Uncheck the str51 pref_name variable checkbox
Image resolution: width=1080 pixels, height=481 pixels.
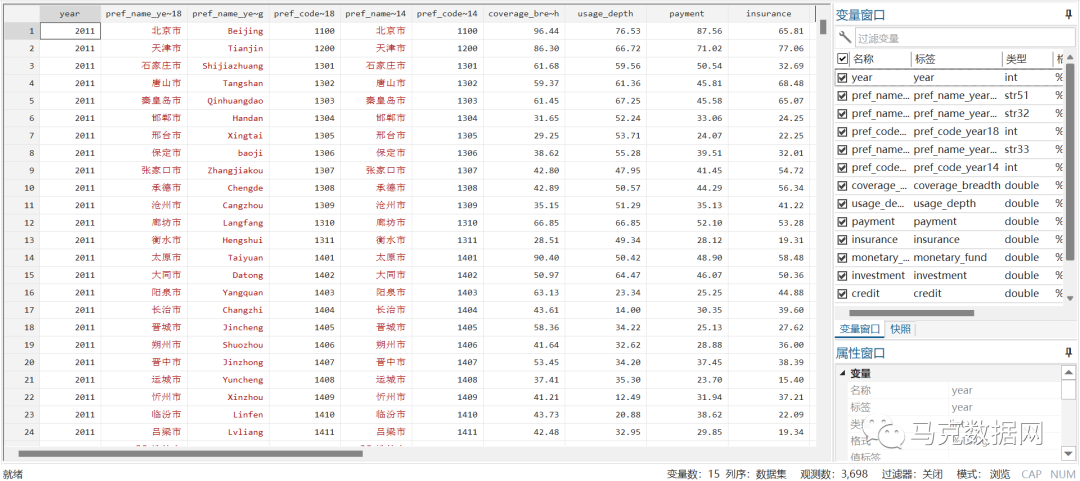pyautogui.click(x=842, y=96)
